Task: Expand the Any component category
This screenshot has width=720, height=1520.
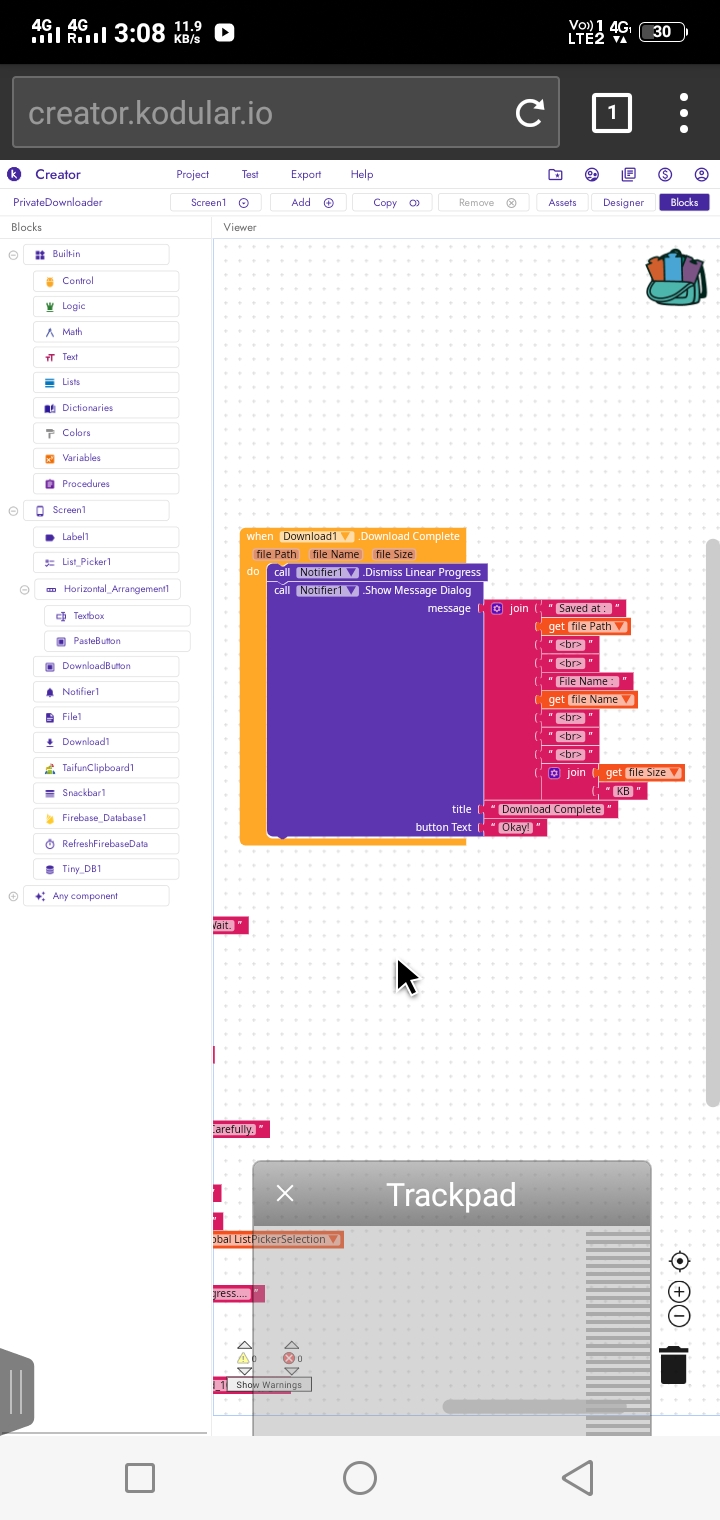Action: (x=13, y=896)
